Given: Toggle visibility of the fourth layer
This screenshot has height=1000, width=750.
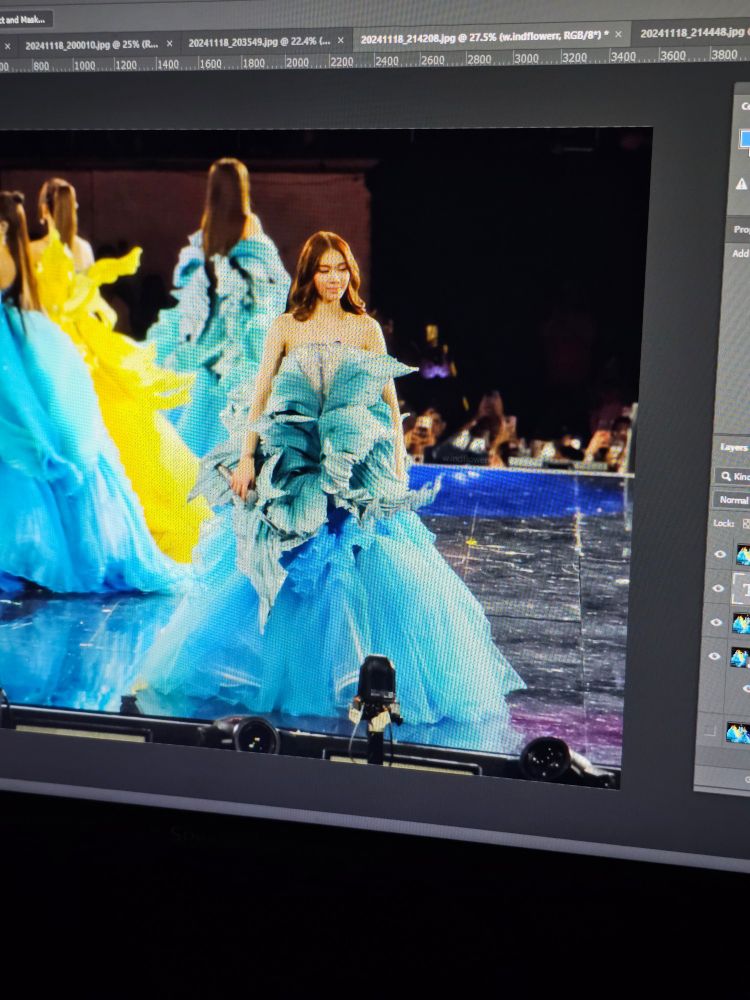Looking at the screenshot, I should [714, 656].
